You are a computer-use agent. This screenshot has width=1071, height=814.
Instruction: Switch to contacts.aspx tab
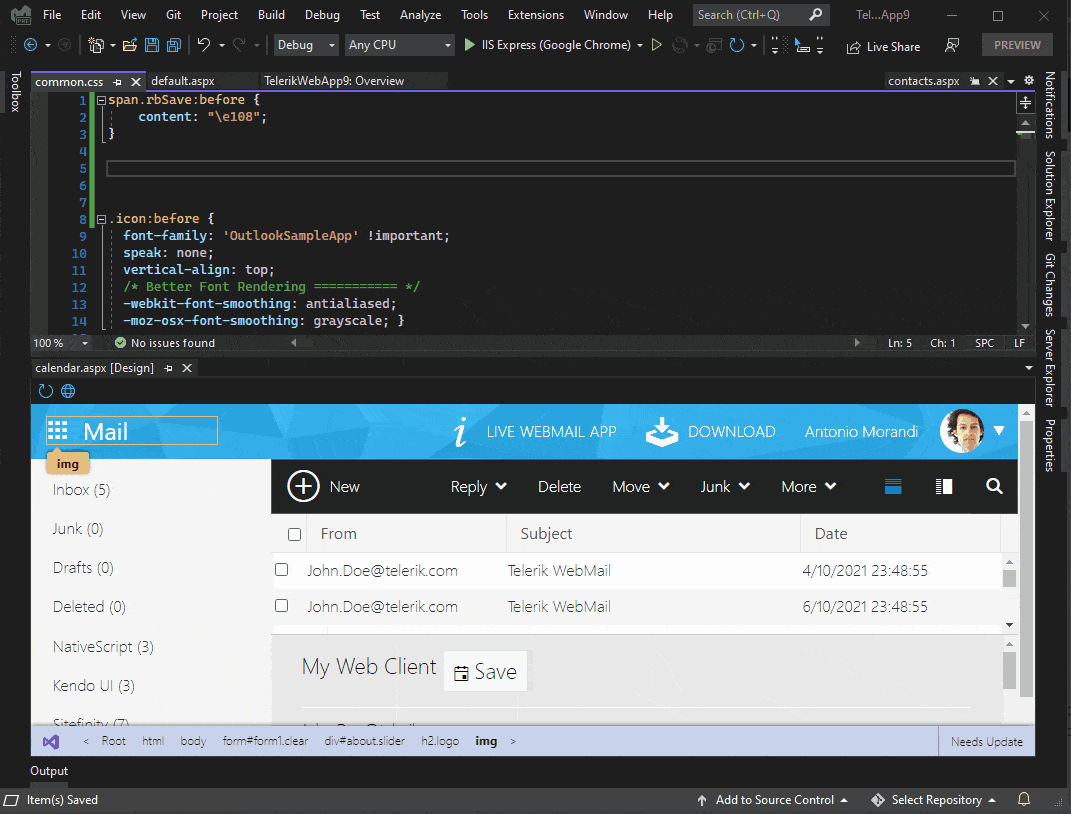(x=923, y=81)
